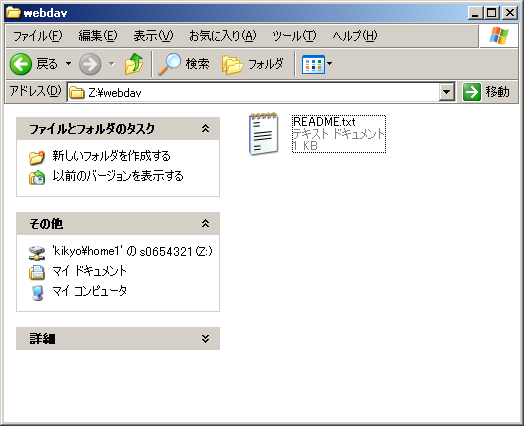Click 以前のバージョンを表示する link
This screenshot has height=426, width=524.
(x=118, y=176)
